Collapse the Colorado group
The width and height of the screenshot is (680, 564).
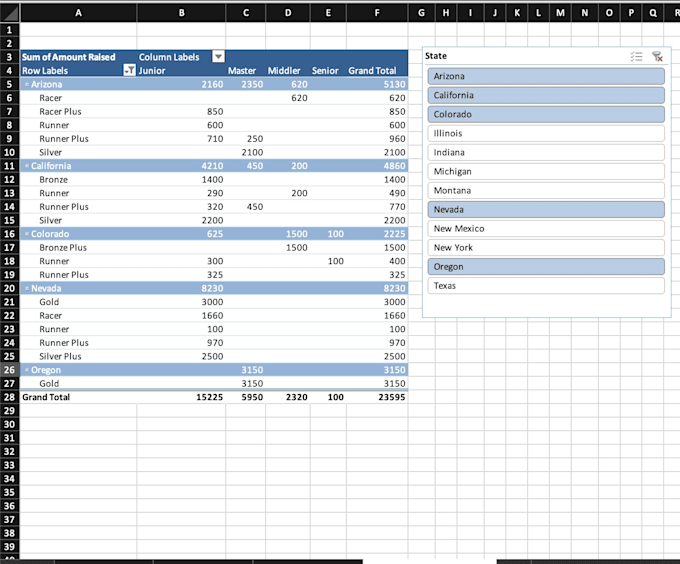(27, 234)
